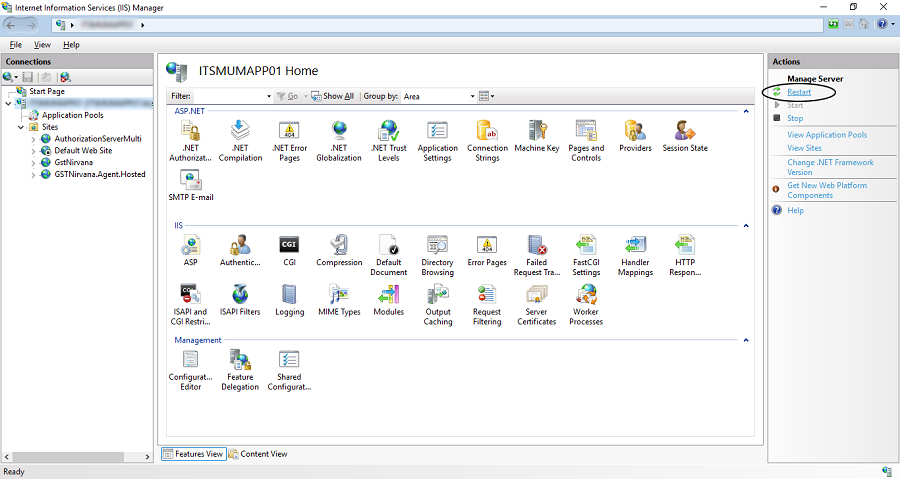Switch to Features View tab
The width and height of the screenshot is (900, 479).
click(x=194, y=454)
